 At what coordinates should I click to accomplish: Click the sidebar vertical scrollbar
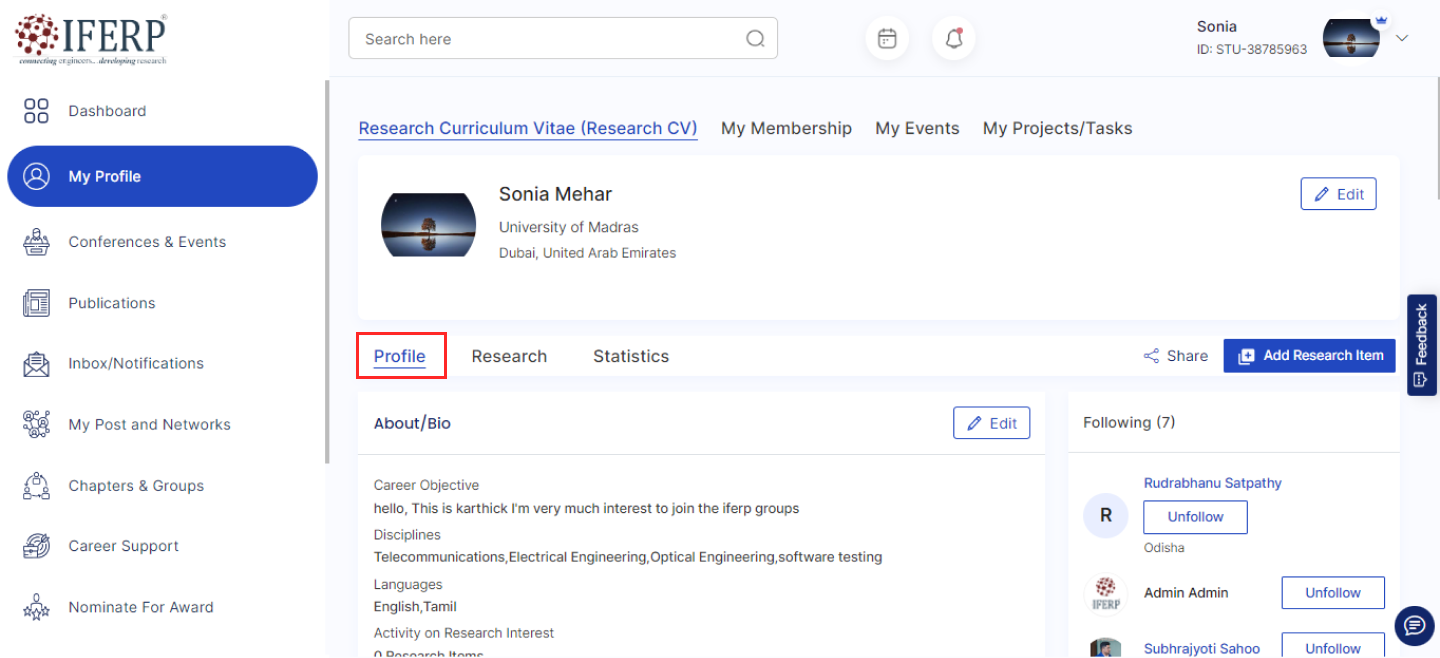point(326,270)
